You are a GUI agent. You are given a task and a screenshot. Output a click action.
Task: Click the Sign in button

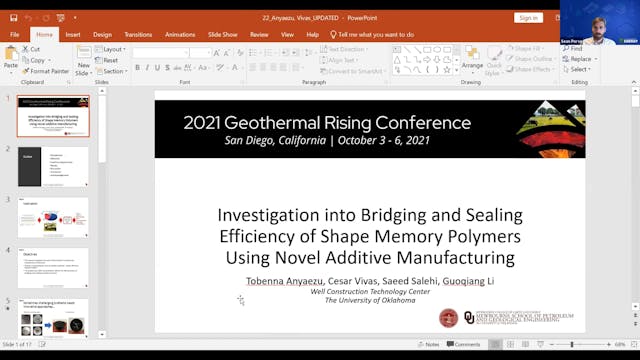[528, 18]
